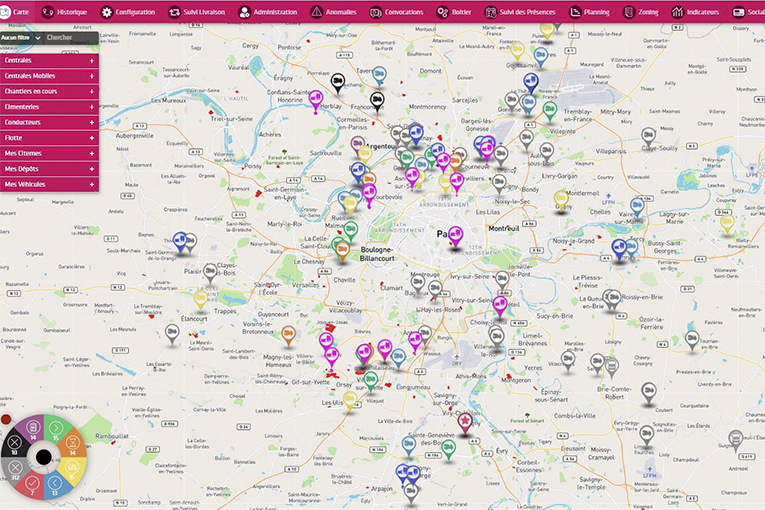Select the gray marker near Tournan-en-Brie

point(692,340)
